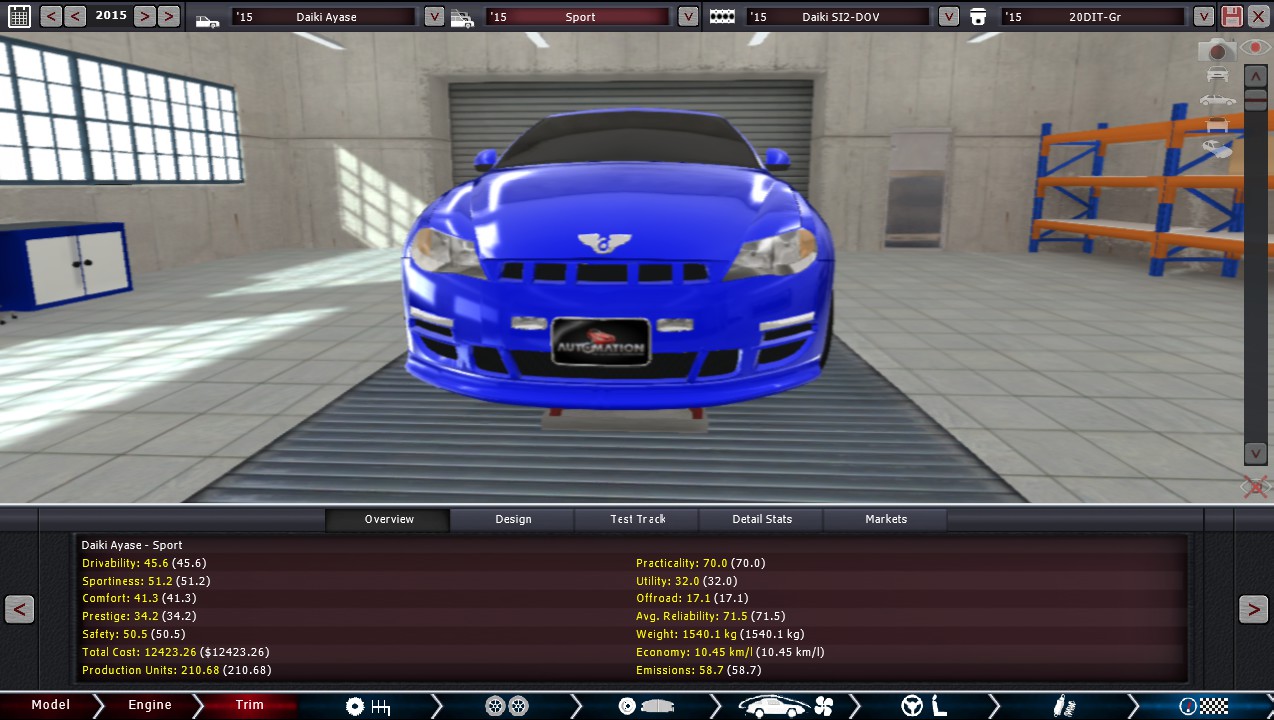Select the side car view icon
The width and height of the screenshot is (1274, 720).
click(1217, 100)
